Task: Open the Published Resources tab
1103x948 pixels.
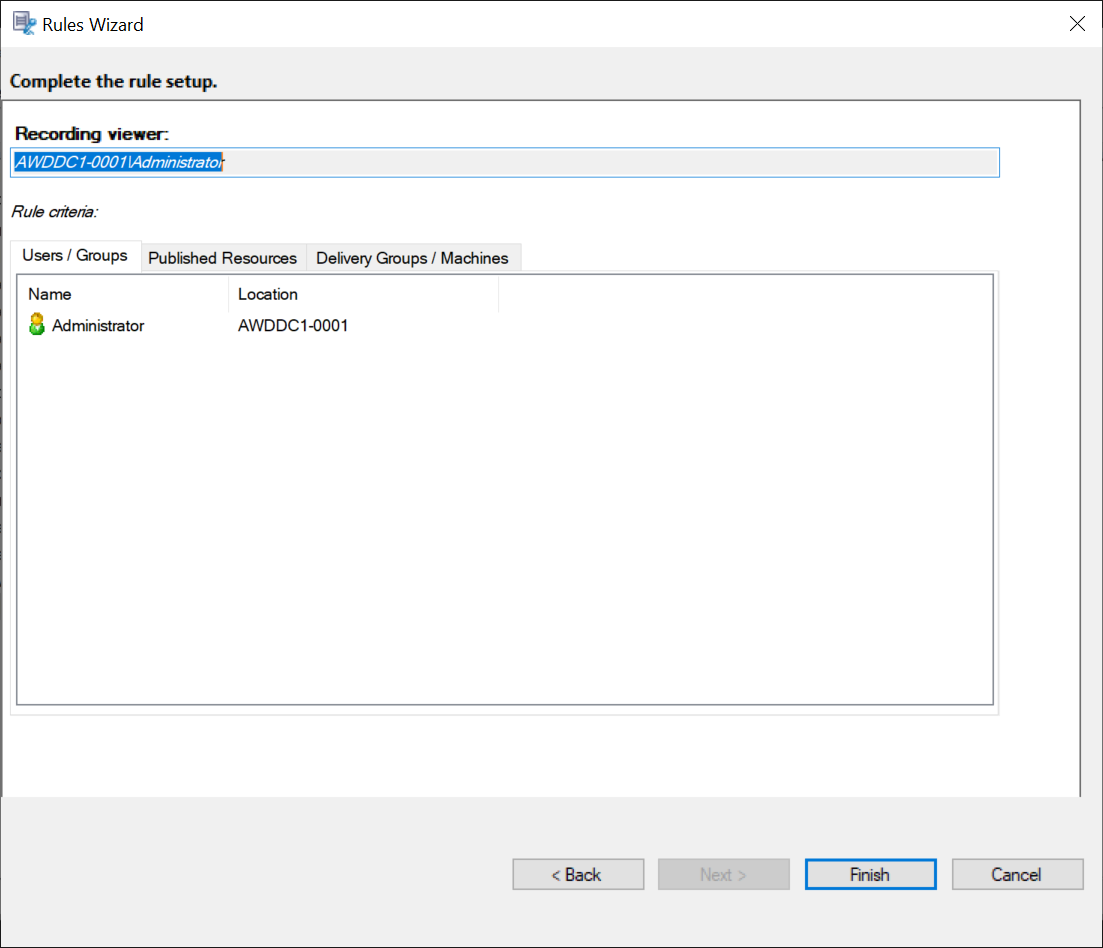Action: click(223, 258)
